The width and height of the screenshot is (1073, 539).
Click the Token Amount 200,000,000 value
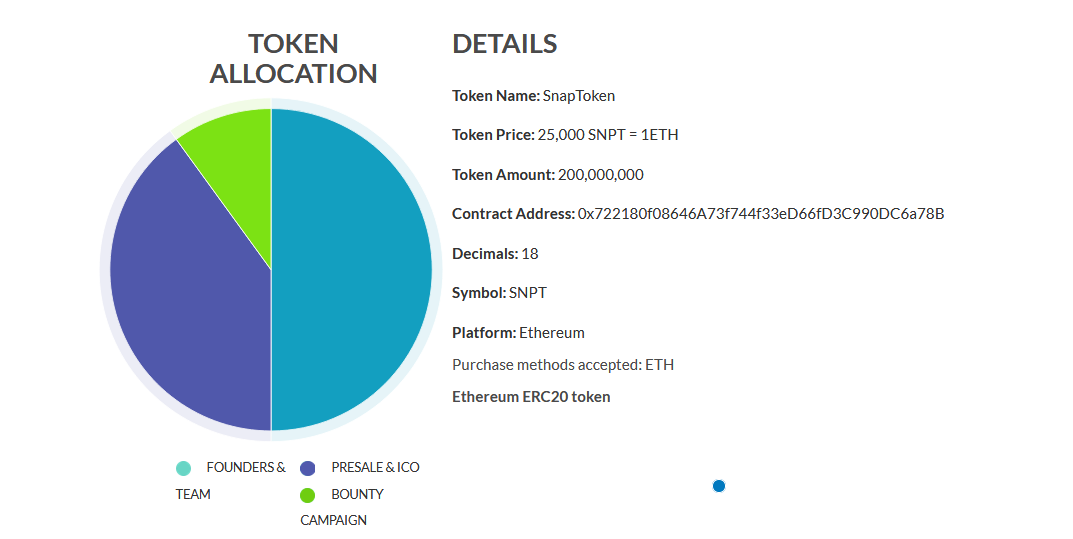601,174
